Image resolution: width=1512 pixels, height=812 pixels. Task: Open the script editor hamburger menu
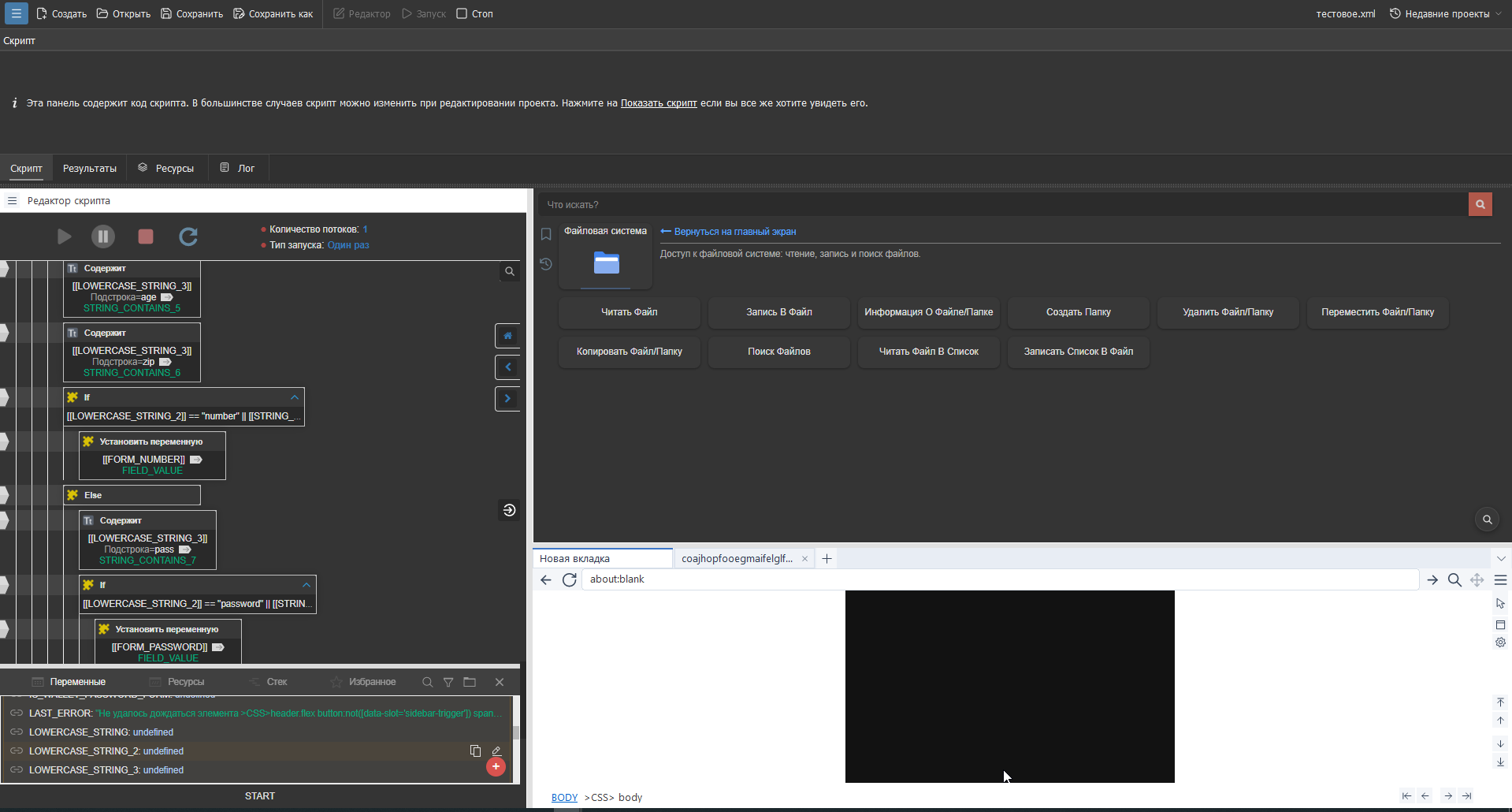(13, 201)
